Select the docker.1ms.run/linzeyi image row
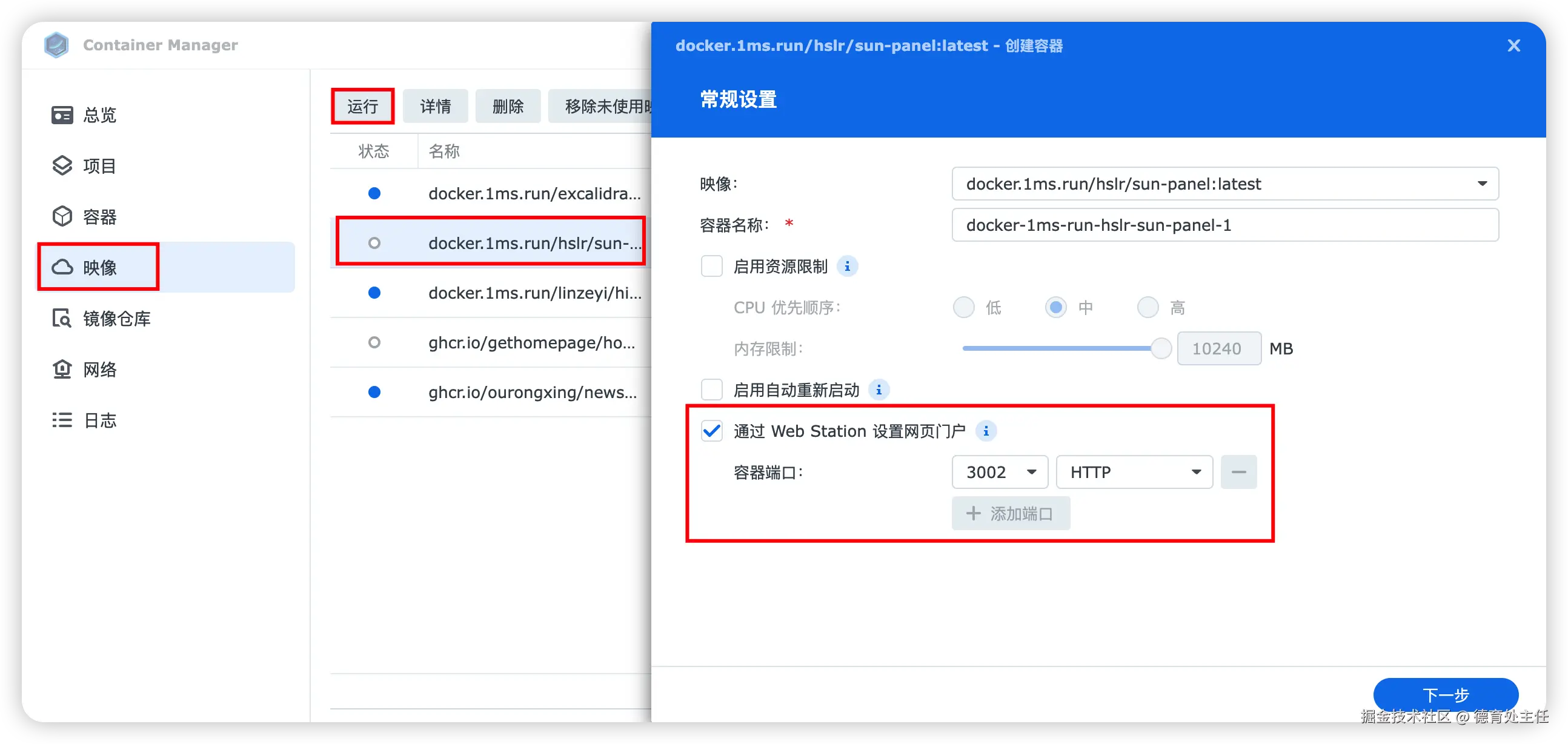 (x=534, y=293)
